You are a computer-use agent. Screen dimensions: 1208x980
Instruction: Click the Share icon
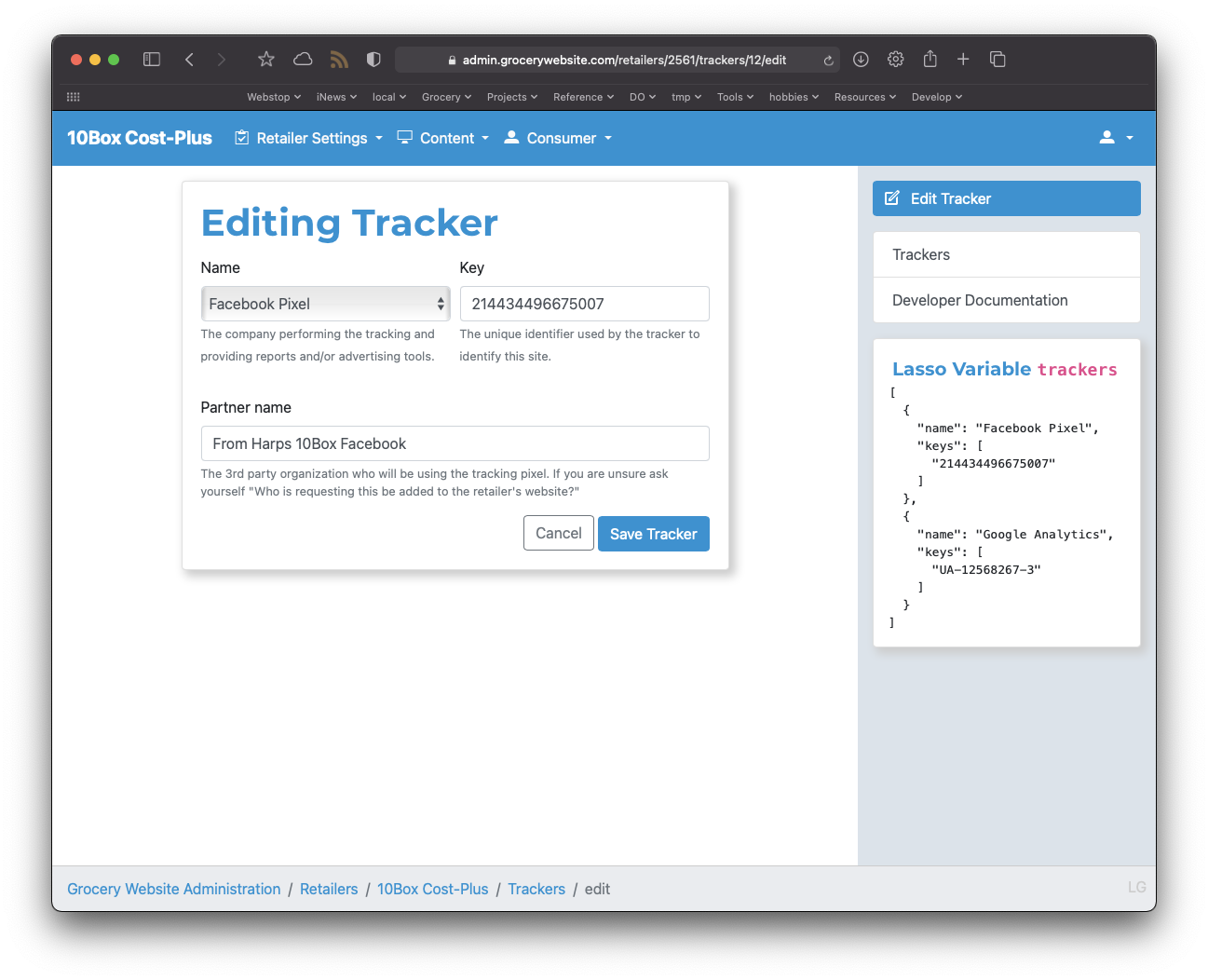(930, 59)
